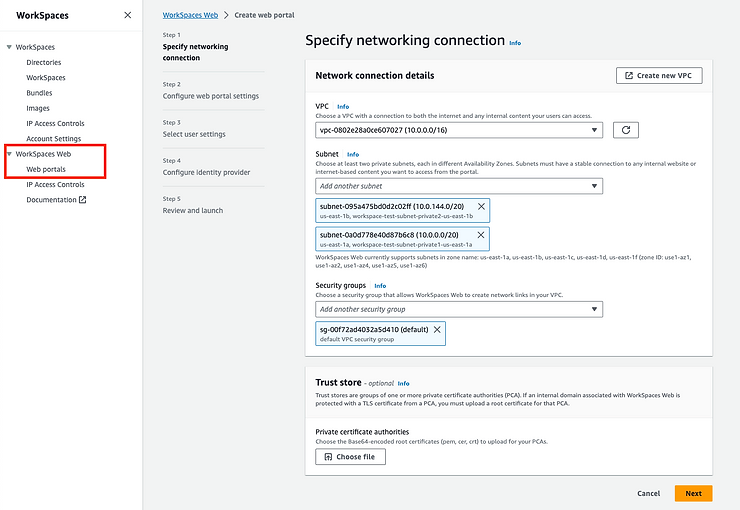Click Documentation external-link icon
Screen dimensions: 740x510
click(x=83, y=200)
